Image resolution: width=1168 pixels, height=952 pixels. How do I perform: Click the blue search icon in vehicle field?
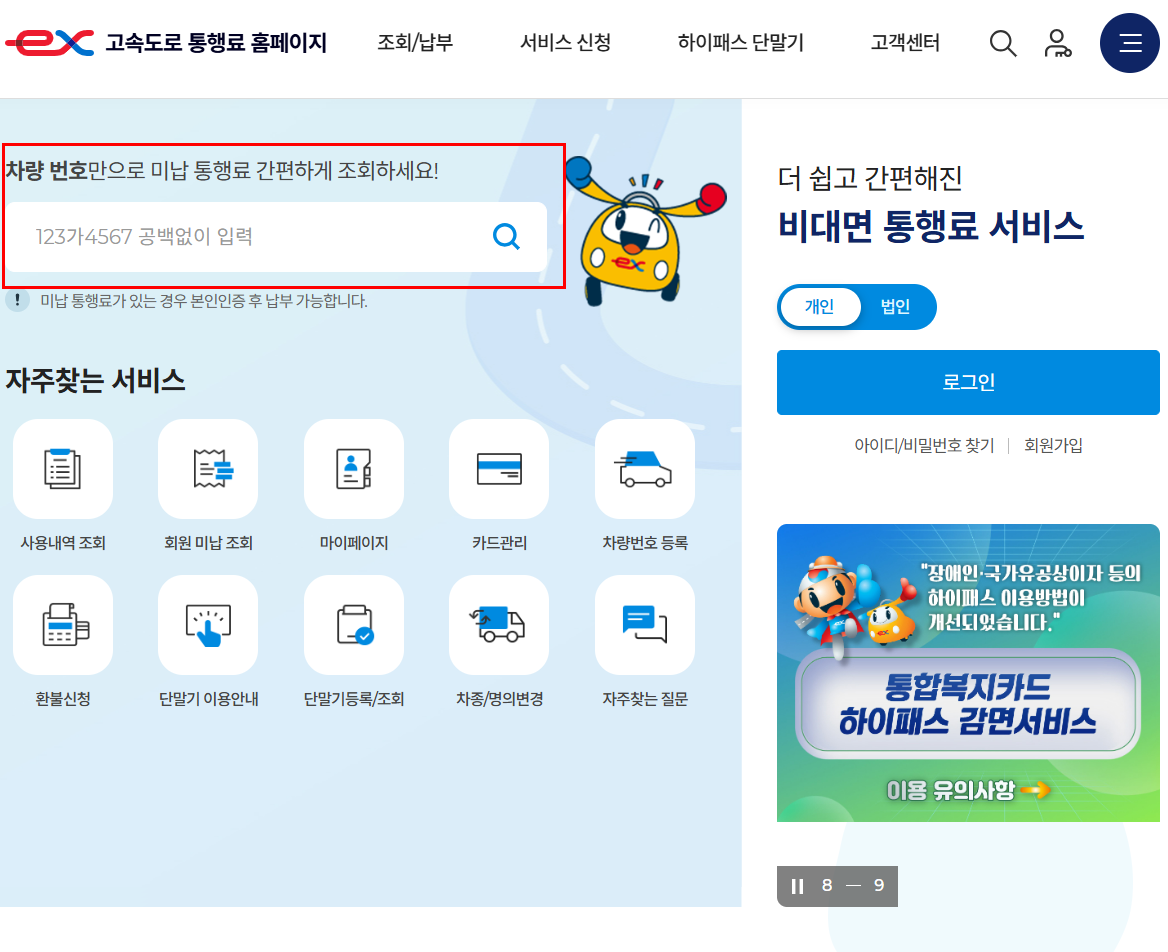tap(507, 237)
